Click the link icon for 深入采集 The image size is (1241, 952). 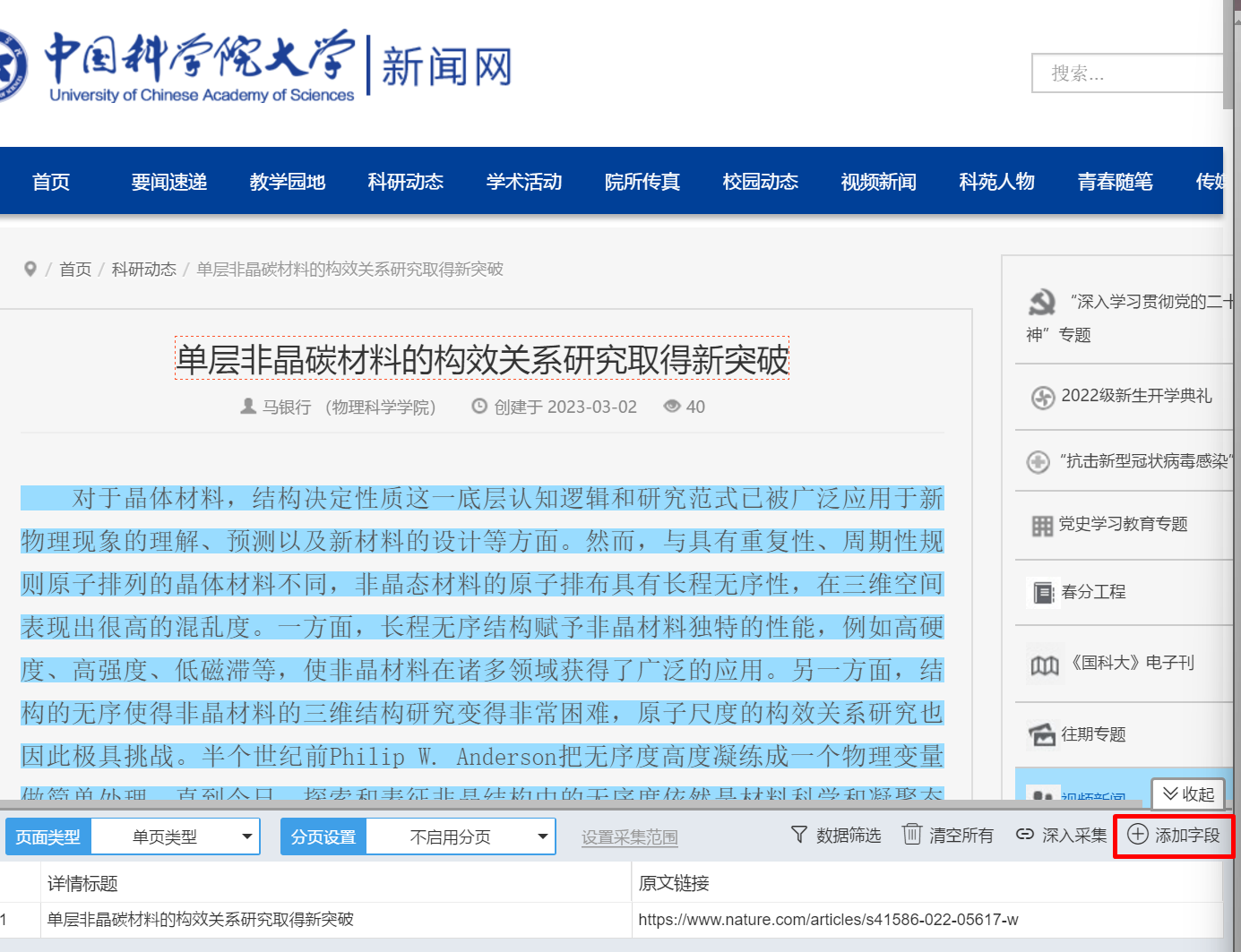tap(1024, 835)
